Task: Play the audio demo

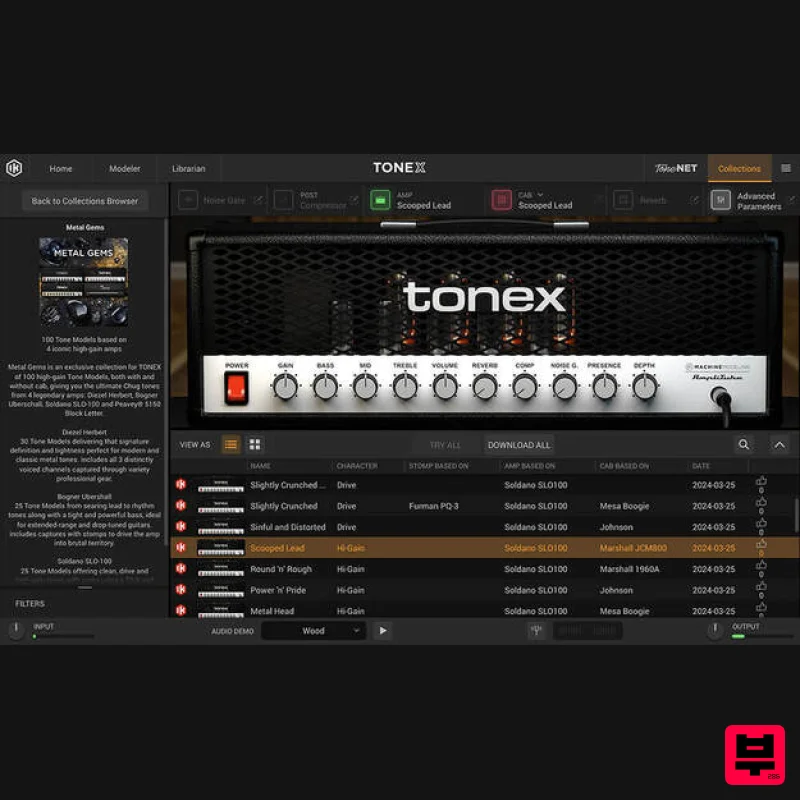Action: pyautogui.click(x=383, y=631)
